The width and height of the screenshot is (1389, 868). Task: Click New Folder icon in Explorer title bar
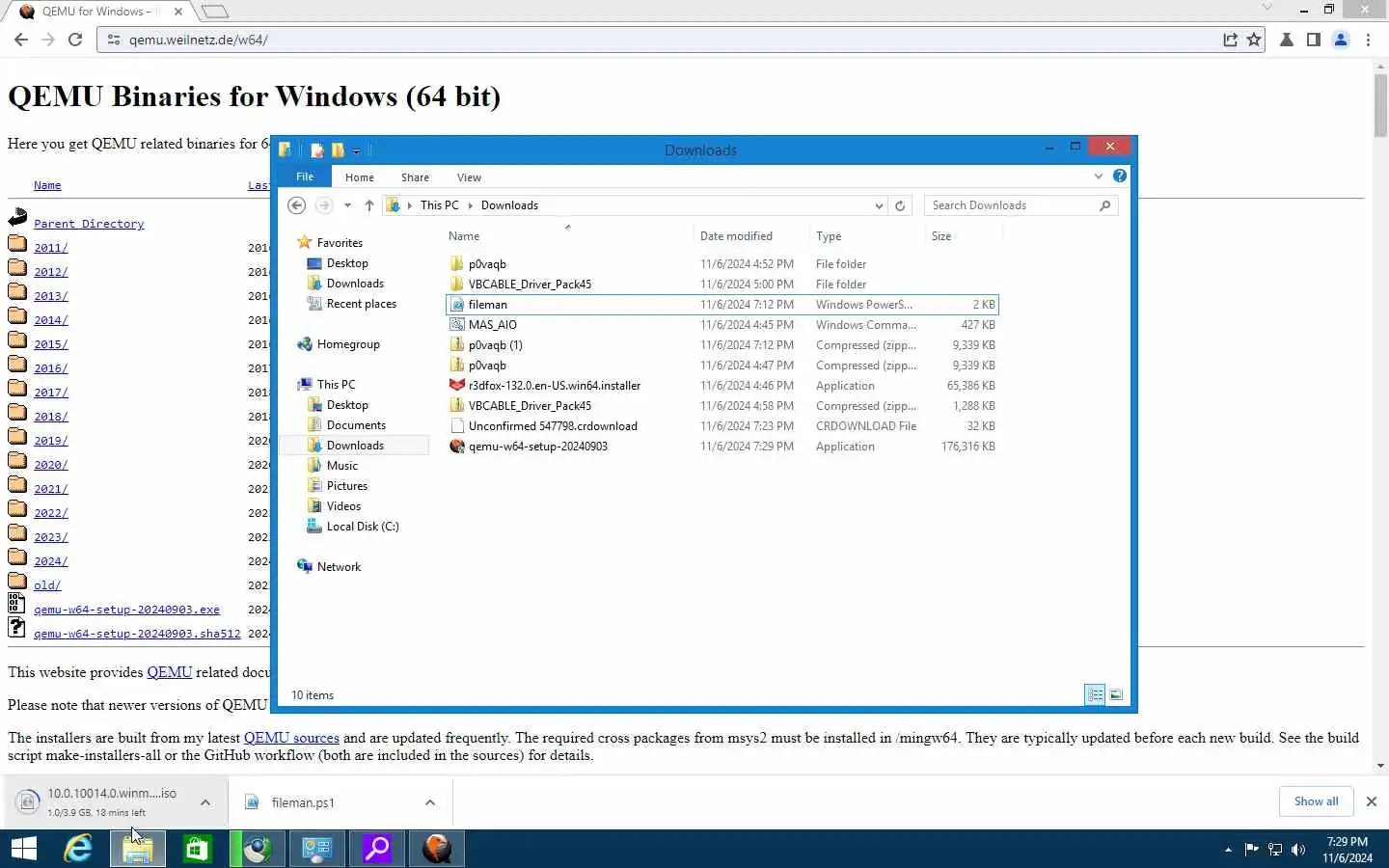(338, 149)
